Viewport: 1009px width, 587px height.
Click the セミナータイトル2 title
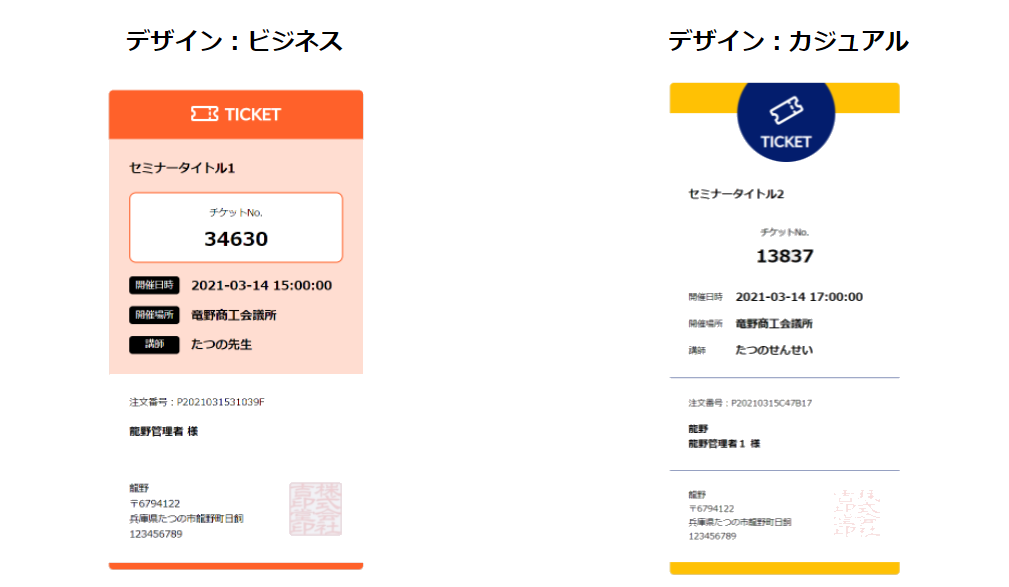[x=736, y=194]
